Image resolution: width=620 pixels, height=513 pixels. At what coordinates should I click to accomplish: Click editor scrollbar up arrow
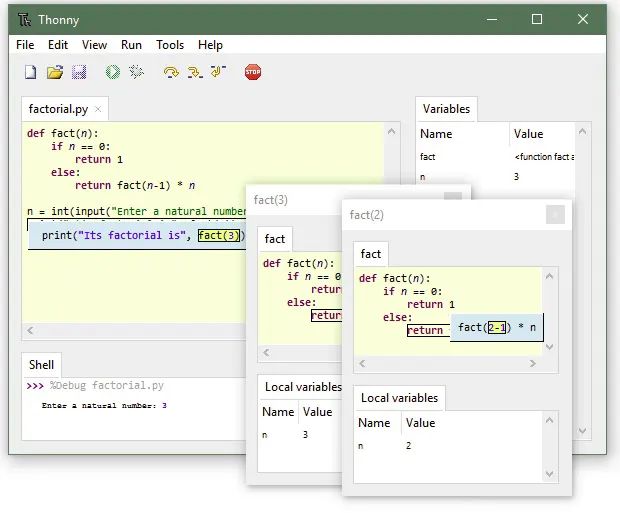click(391, 131)
